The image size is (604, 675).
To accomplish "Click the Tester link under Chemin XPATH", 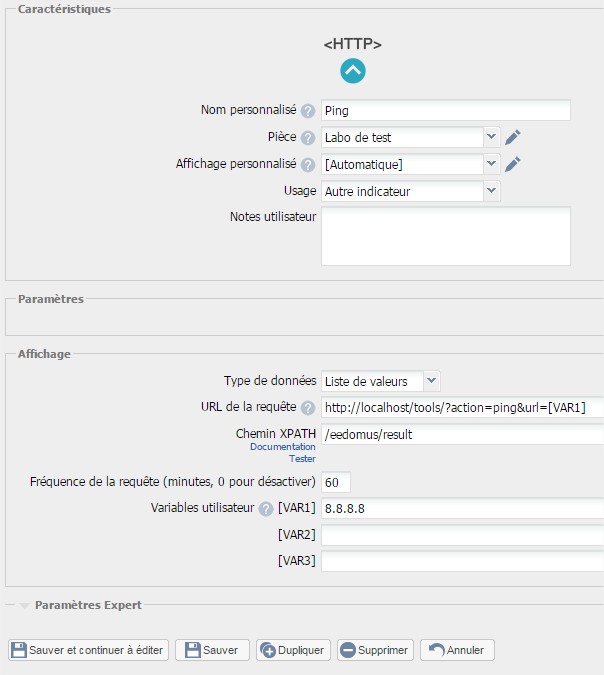I will pos(302,459).
